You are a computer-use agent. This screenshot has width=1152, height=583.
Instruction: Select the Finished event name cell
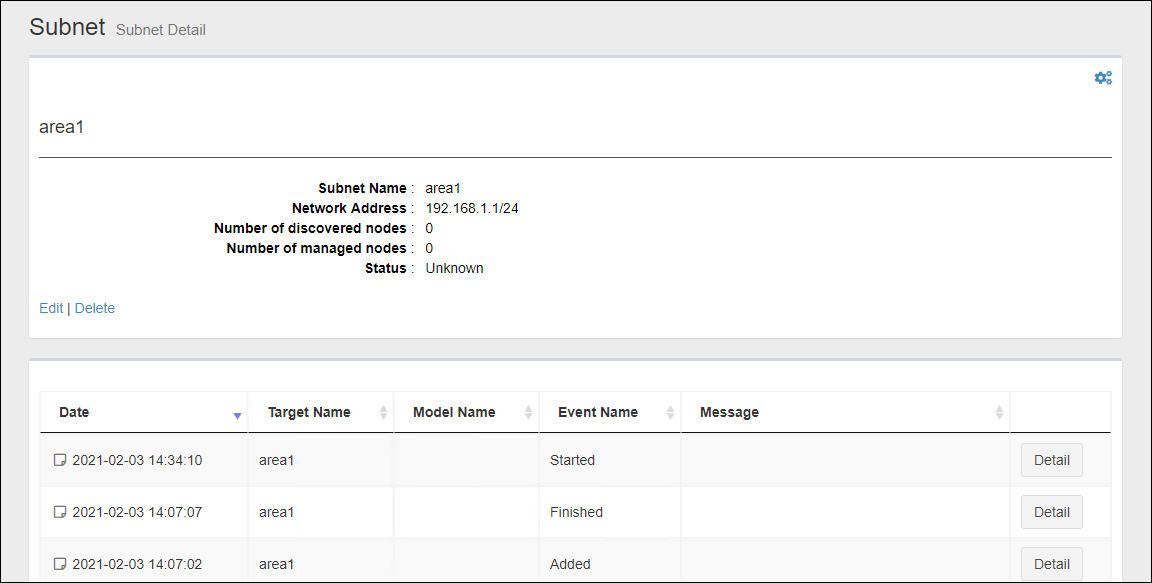576,512
